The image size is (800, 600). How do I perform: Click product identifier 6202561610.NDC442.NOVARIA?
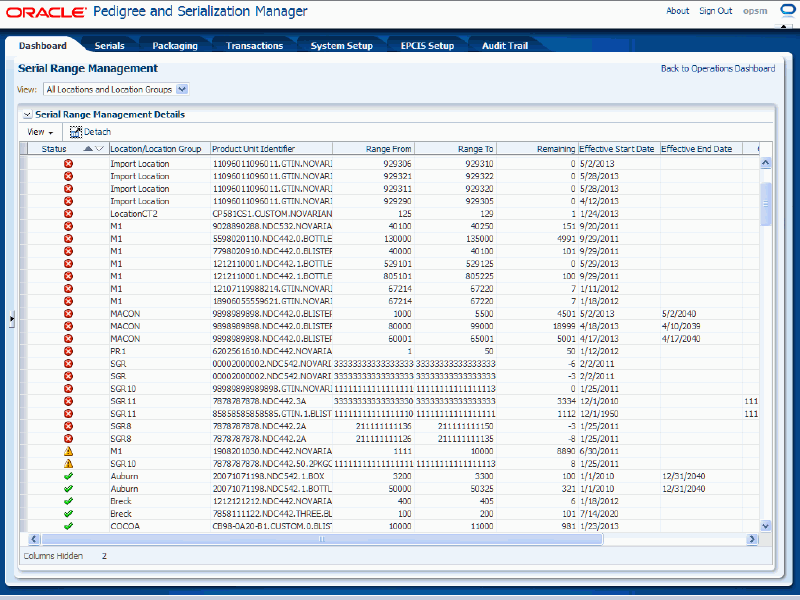click(x=272, y=351)
